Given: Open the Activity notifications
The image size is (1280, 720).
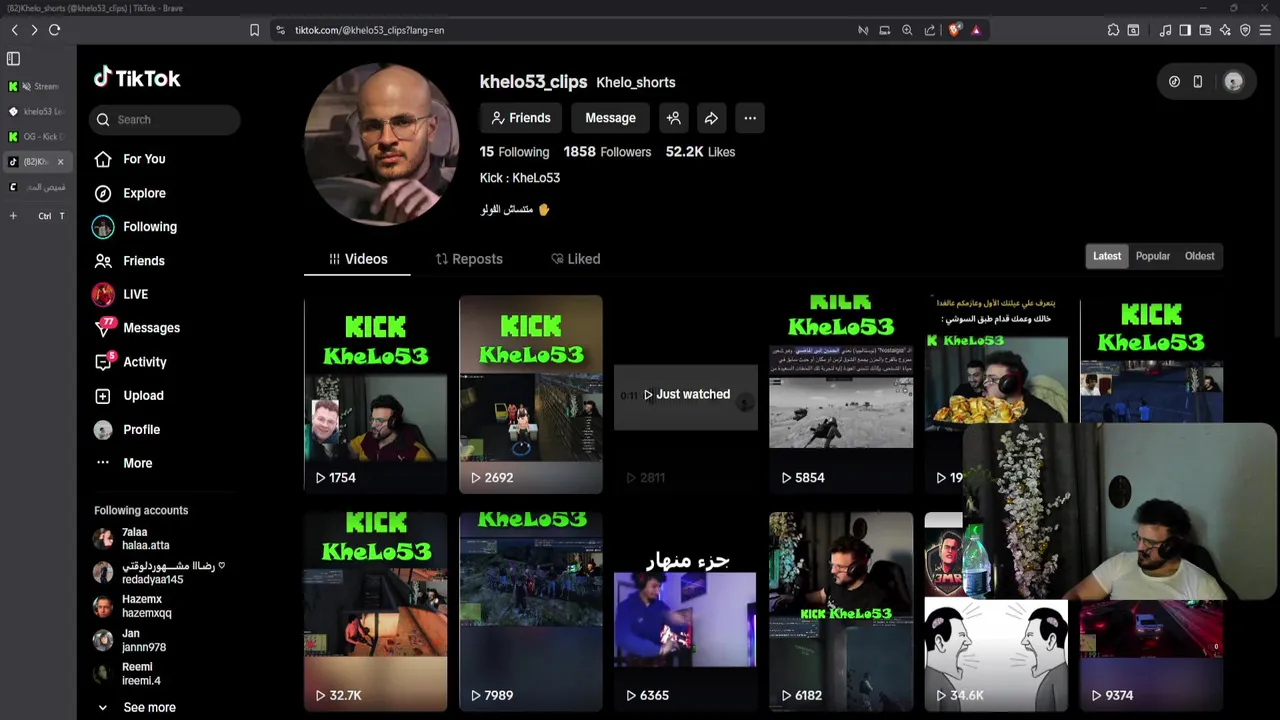Looking at the screenshot, I should click(x=144, y=362).
